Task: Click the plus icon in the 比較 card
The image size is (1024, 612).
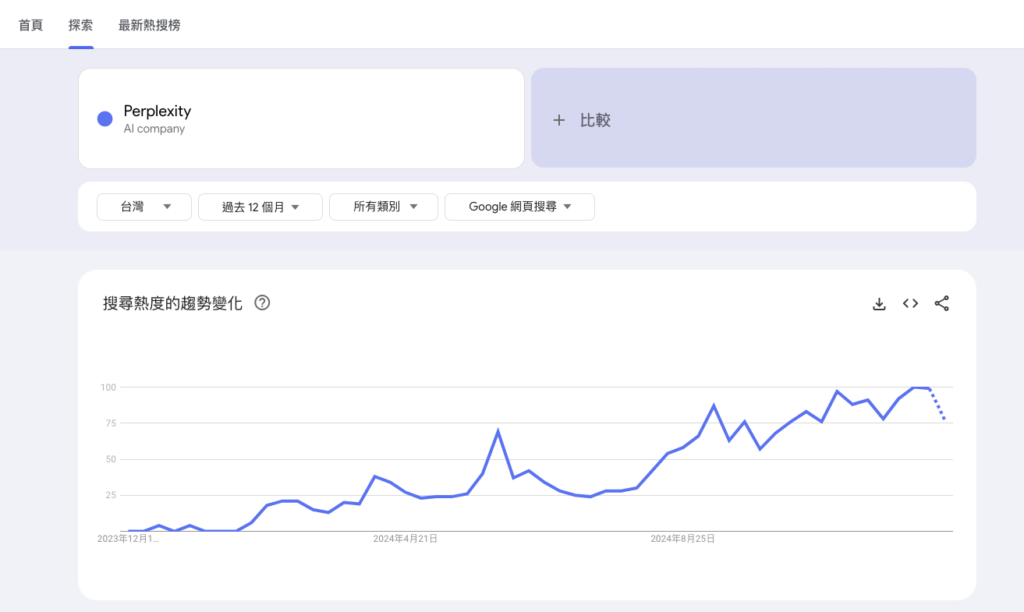Action: click(x=559, y=120)
